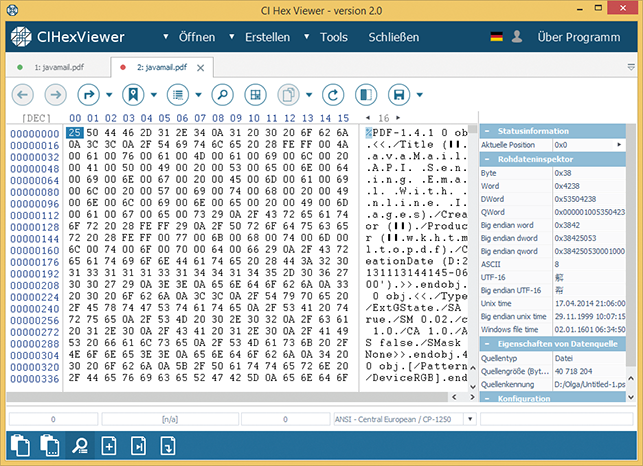Click the CIHexViewer logo icon
The height and width of the screenshot is (466, 643).
point(21,37)
